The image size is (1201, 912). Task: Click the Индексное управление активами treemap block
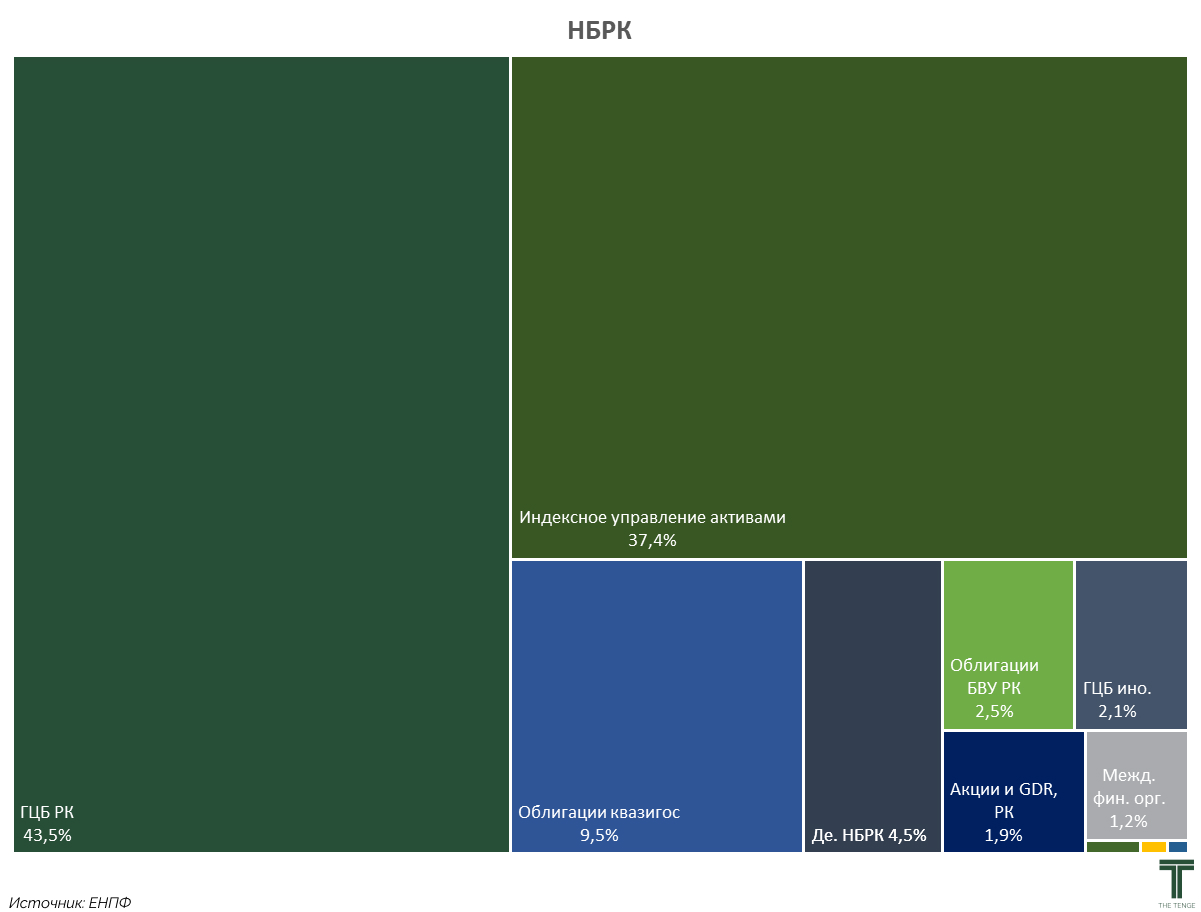[848, 300]
